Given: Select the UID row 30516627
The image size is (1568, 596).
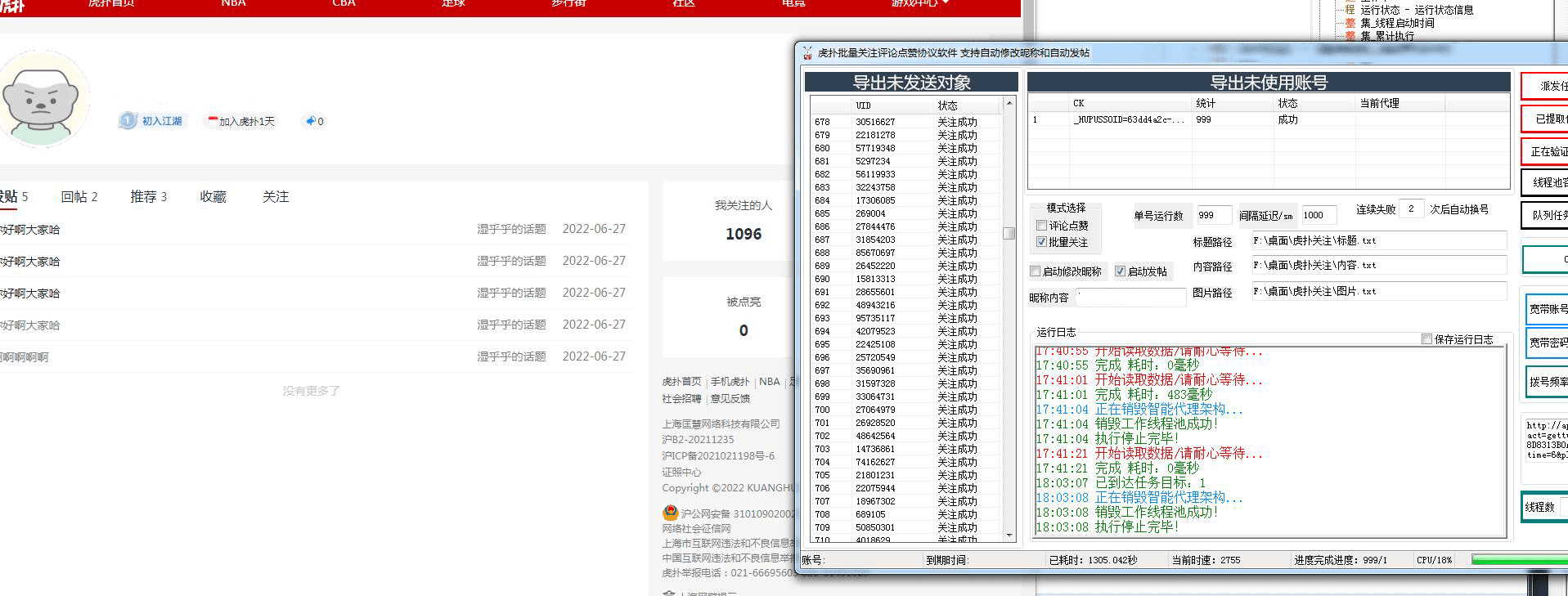Looking at the screenshot, I should (905, 122).
